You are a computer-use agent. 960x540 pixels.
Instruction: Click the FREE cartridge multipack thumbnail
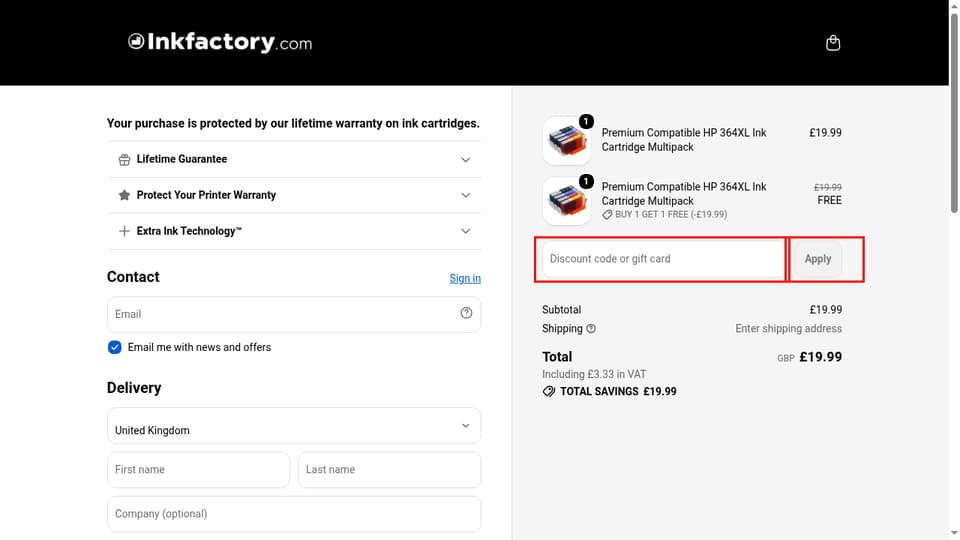click(566, 201)
